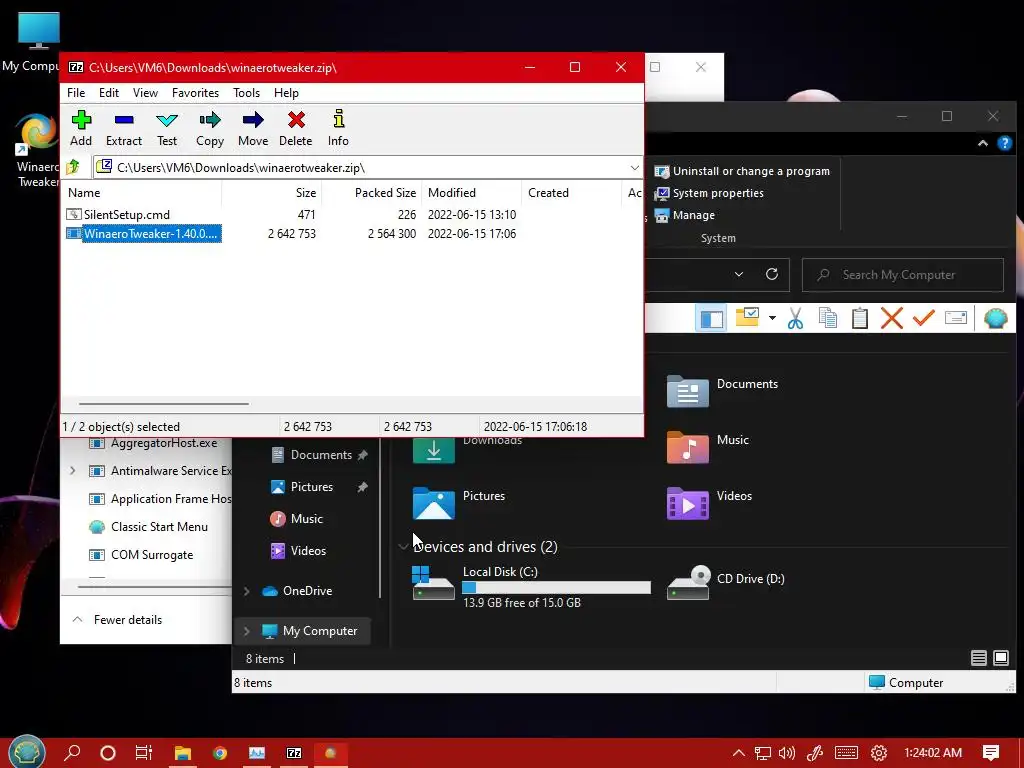The width and height of the screenshot is (1024, 768).
Task: Open the File menu in 7-Zip
Action: (x=76, y=93)
